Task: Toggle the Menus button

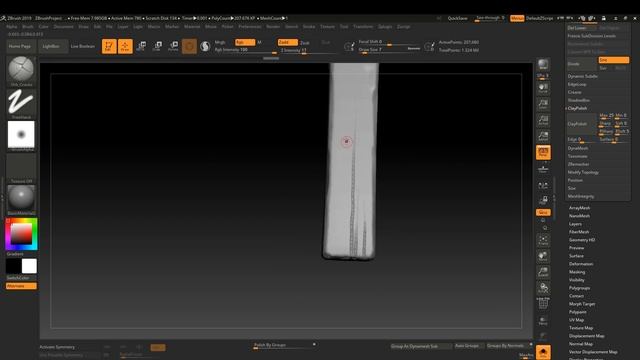Action: pos(517,18)
